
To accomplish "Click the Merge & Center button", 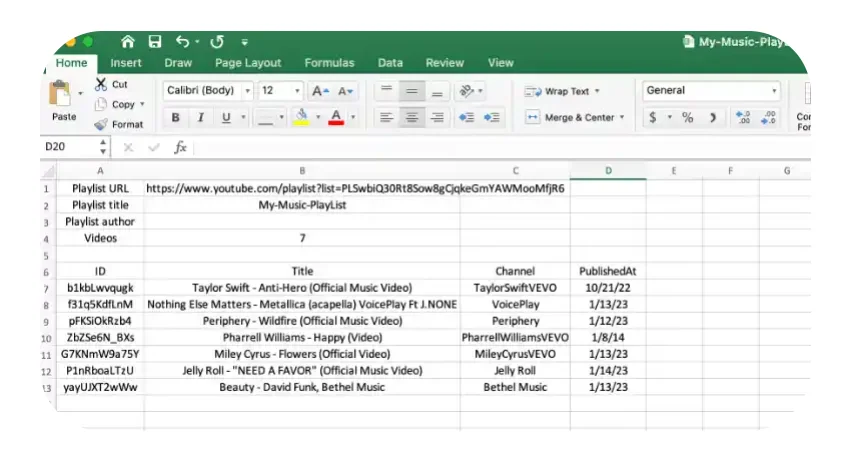I will pyautogui.click(x=569, y=117).
